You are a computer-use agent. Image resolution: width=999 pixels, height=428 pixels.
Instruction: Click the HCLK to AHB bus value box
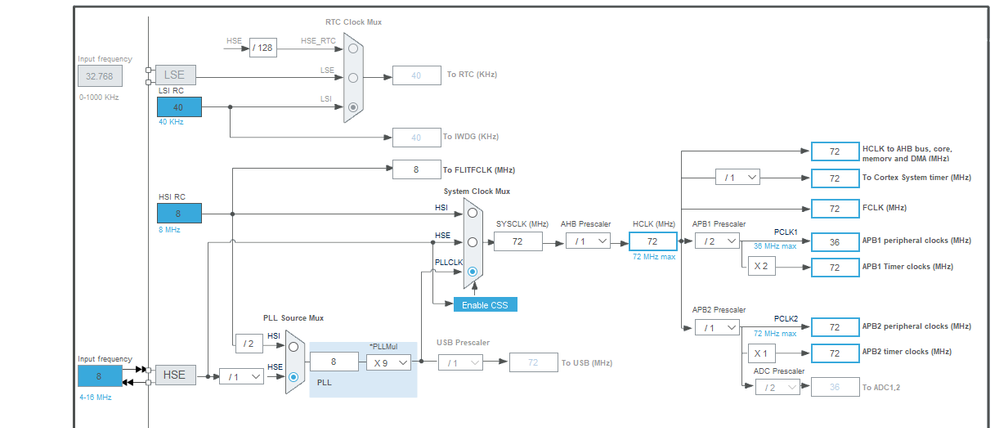(x=835, y=152)
